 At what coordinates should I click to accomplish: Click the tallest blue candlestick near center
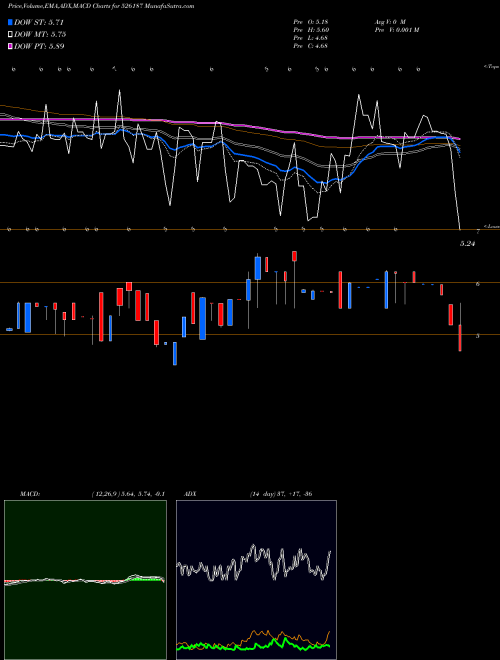tap(202, 319)
